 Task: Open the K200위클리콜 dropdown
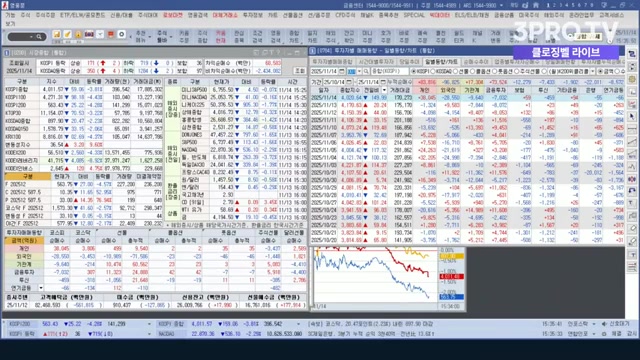(593, 71)
